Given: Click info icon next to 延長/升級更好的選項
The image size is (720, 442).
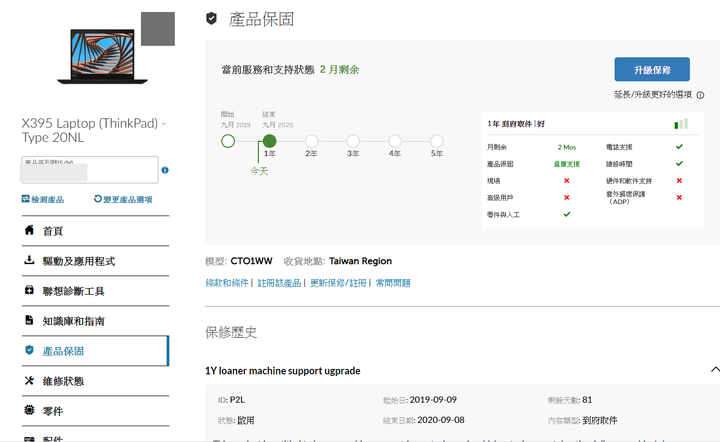Looking at the screenshot, I should [x=700, y=95].
